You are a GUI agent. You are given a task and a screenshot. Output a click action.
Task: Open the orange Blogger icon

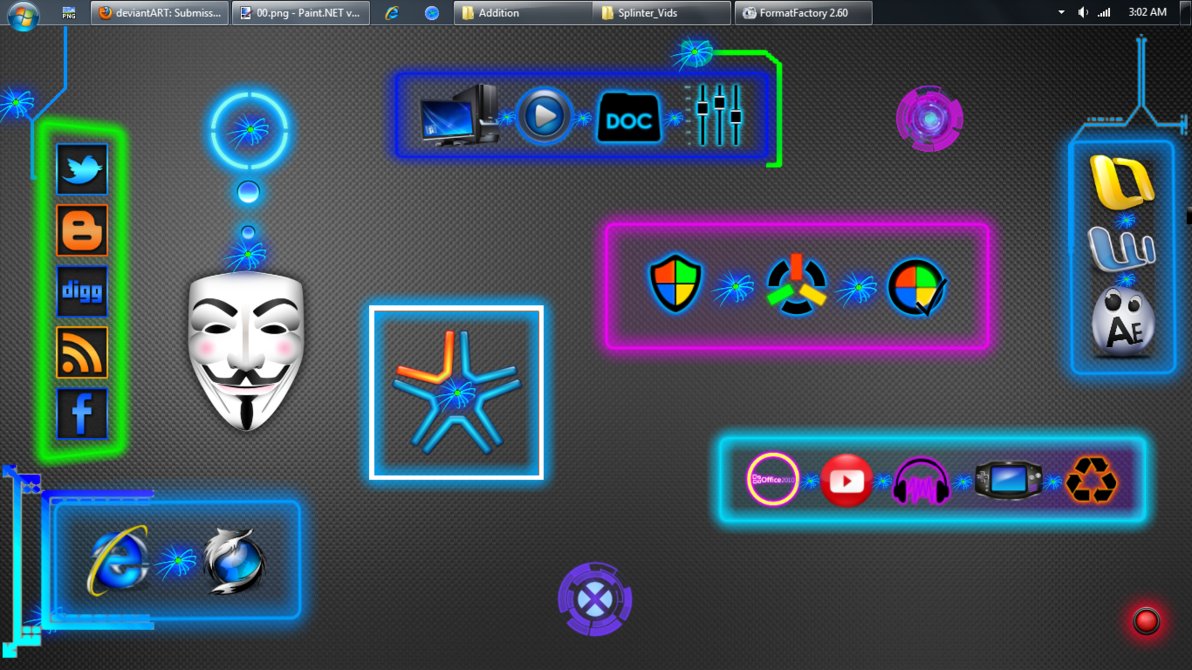tap(82, 230)
